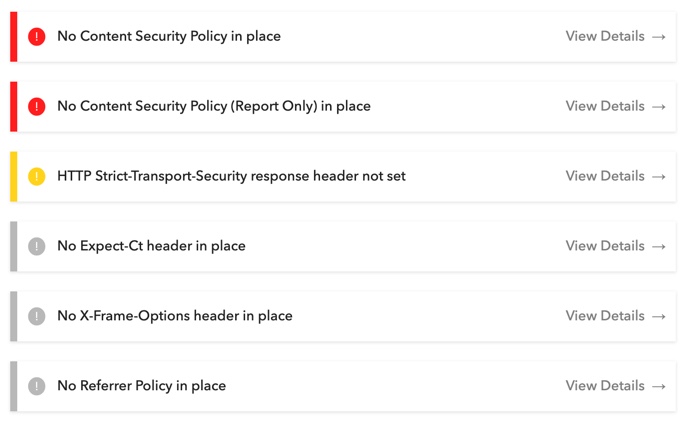Image resolution: width=687 pixels, height=424 pixels.
Task: Click yellow warning icon for Strict-Transport-Security row
Action: 37,177
